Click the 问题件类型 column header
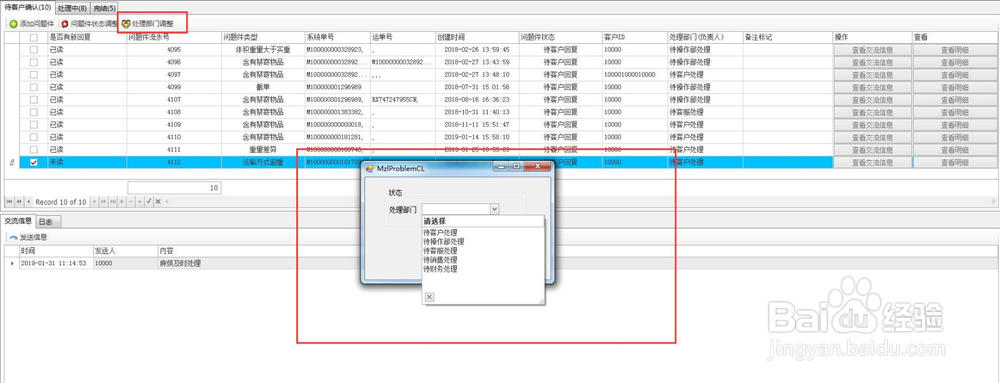The height and width of the screenshot is (383, 1000). point(262,38)
